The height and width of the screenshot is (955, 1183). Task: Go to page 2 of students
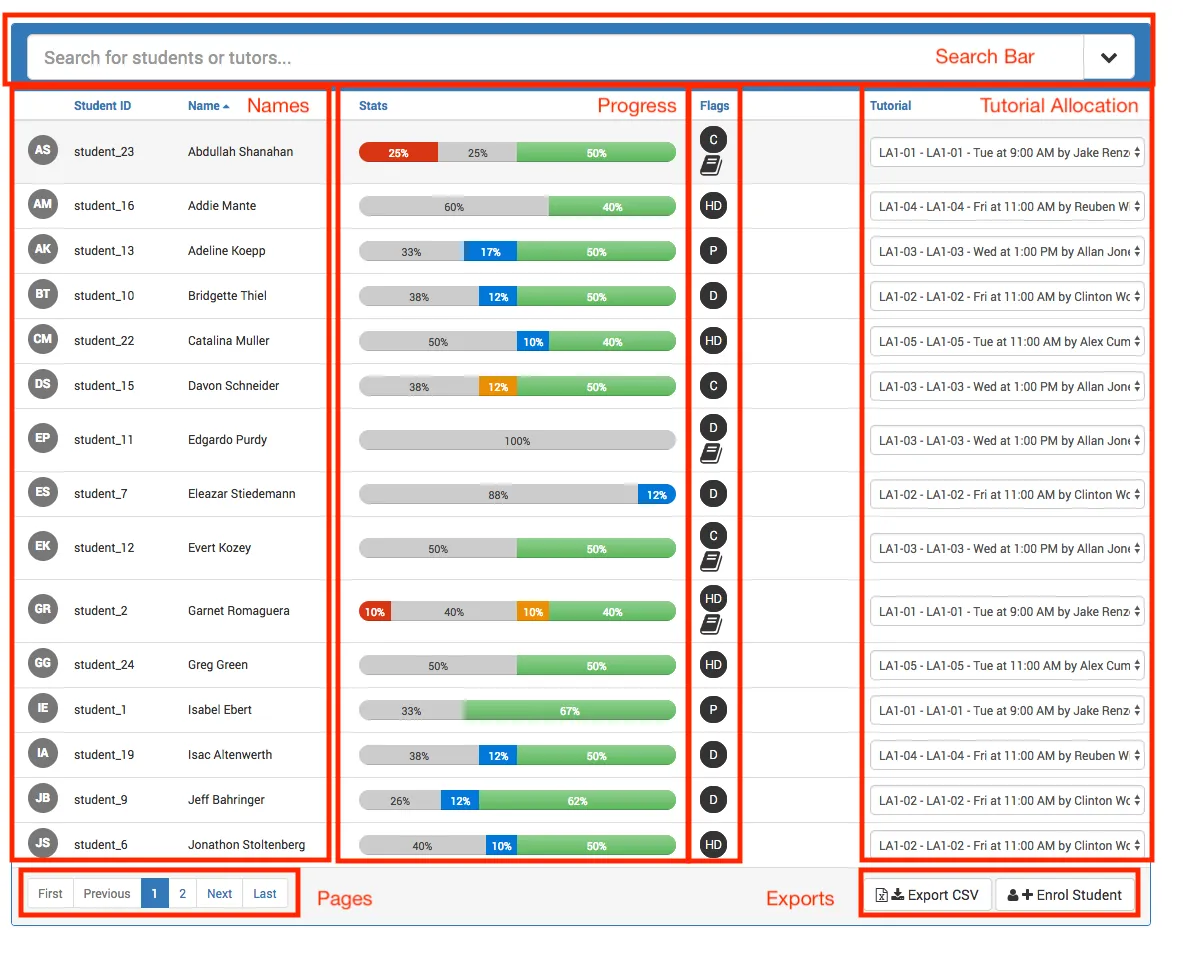coord(182,894)
